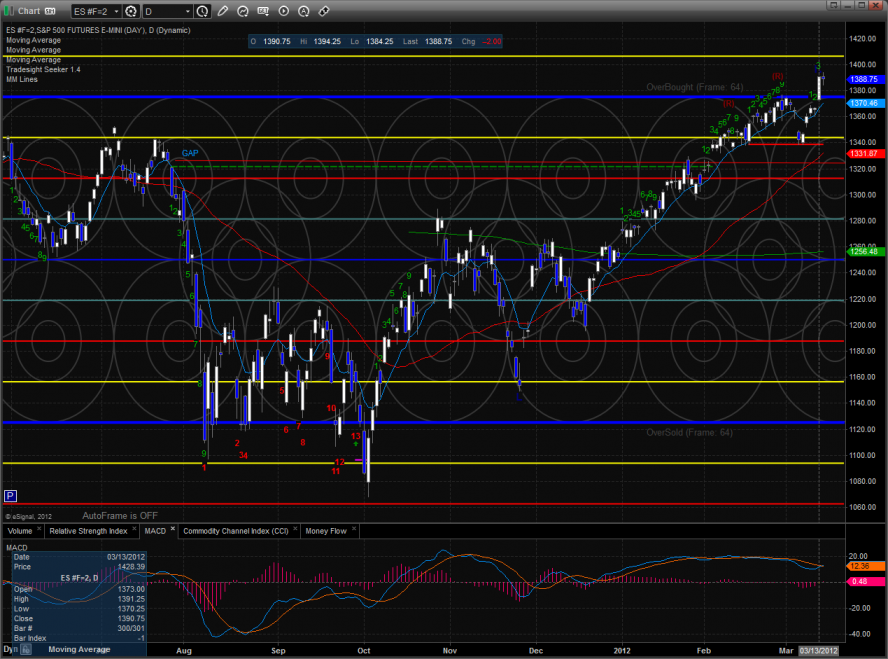Click the circled A icon in toolbar
The height and width of the screenshot is (659, 888).
pyautogui.click(x=304, y=11)
